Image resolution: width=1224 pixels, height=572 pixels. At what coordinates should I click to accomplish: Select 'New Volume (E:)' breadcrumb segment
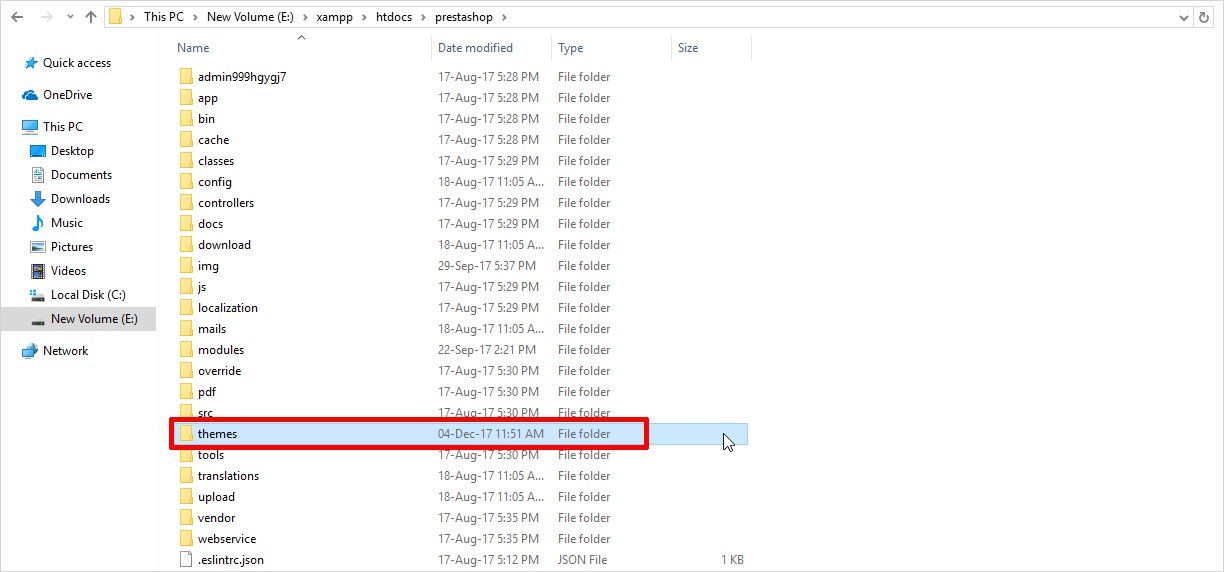coord(250,17)
